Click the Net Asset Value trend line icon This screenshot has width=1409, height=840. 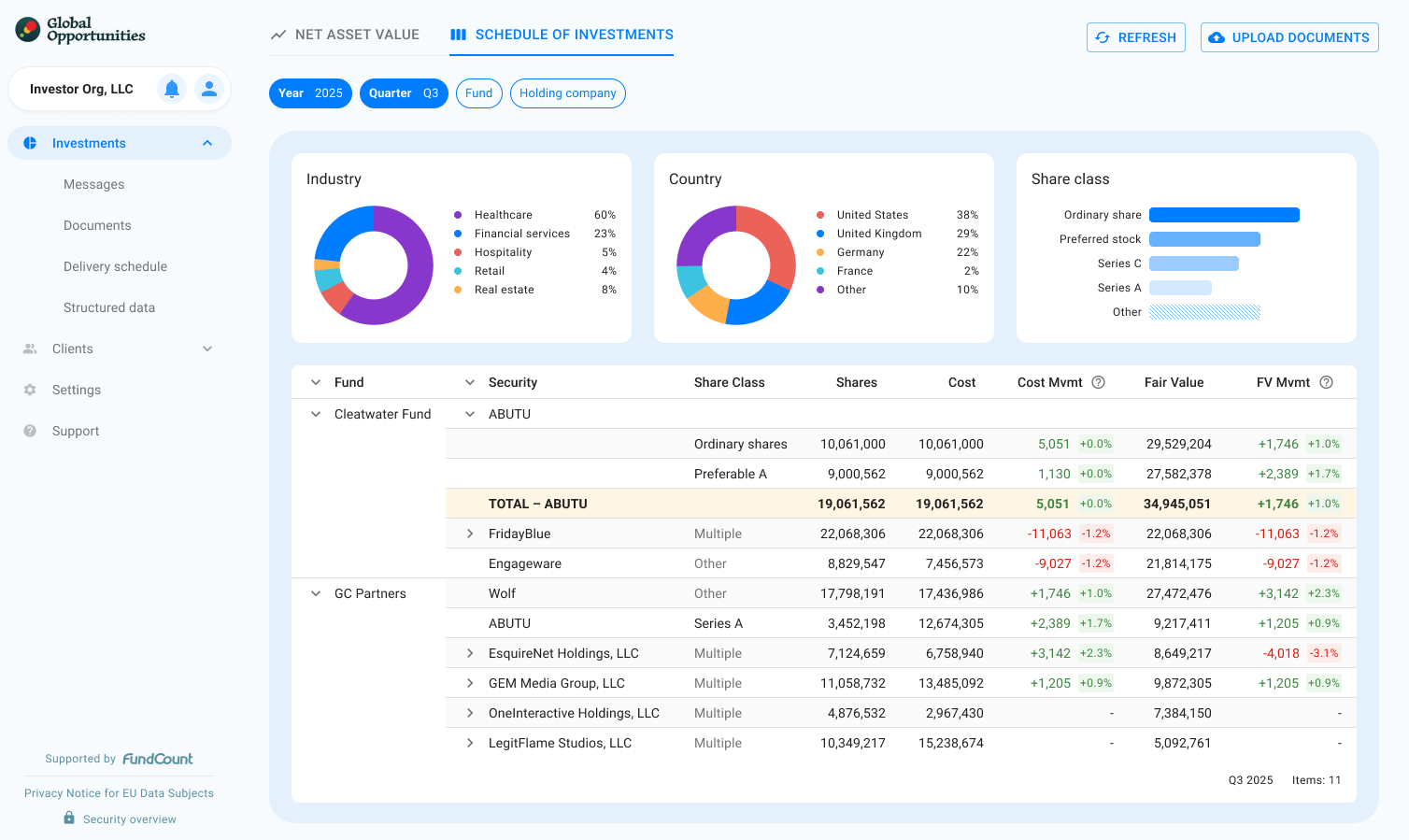point(278,35)
